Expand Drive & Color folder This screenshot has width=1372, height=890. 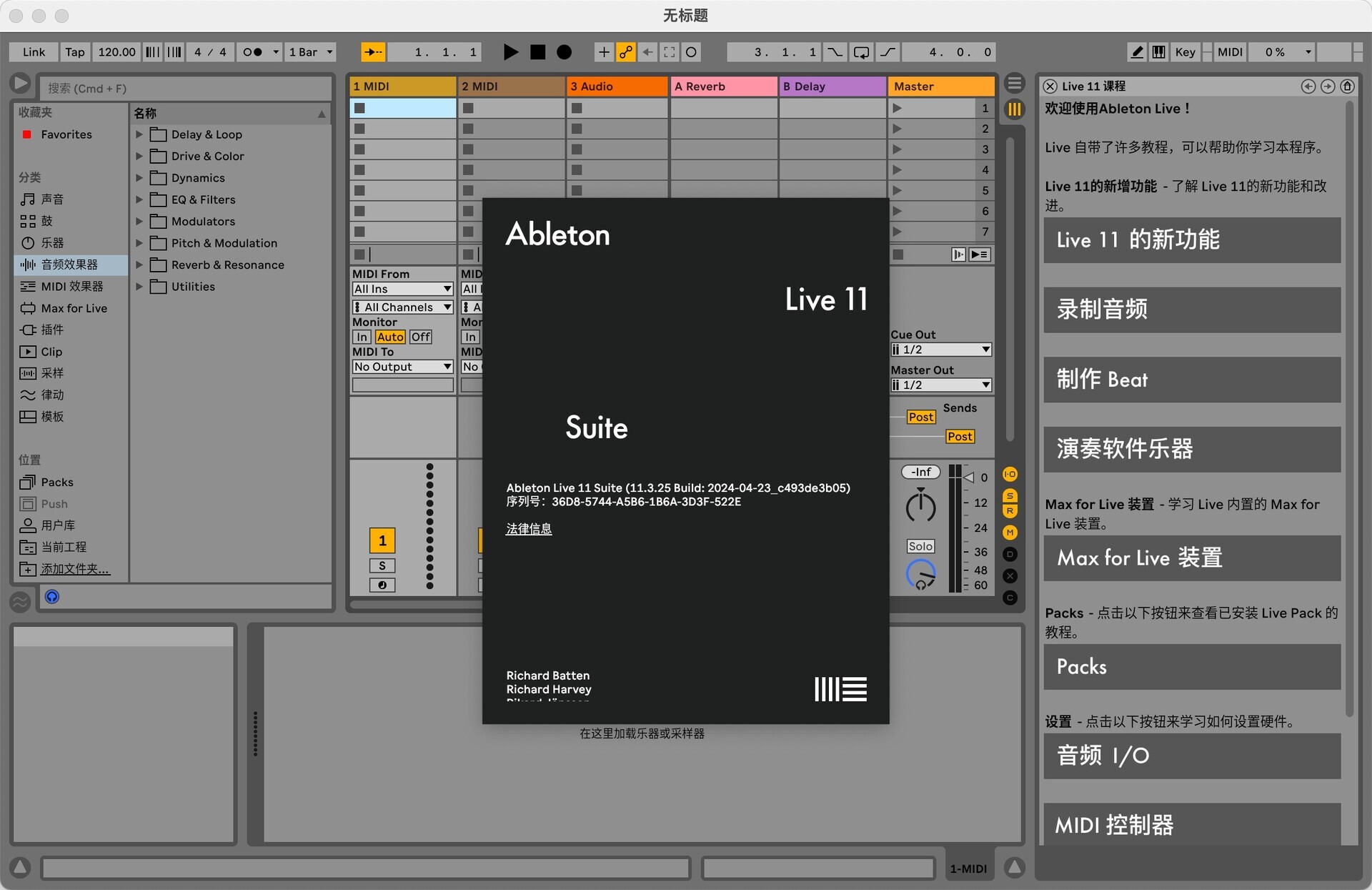point(139,156)
